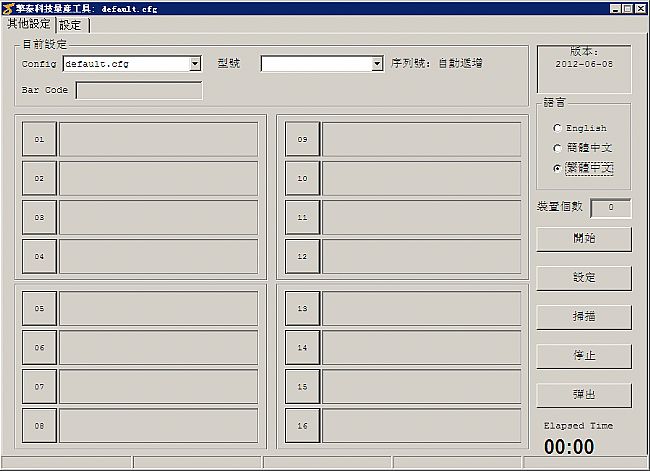Click slot button 09
Screen dimensions: 650x471
coord(302,139)
